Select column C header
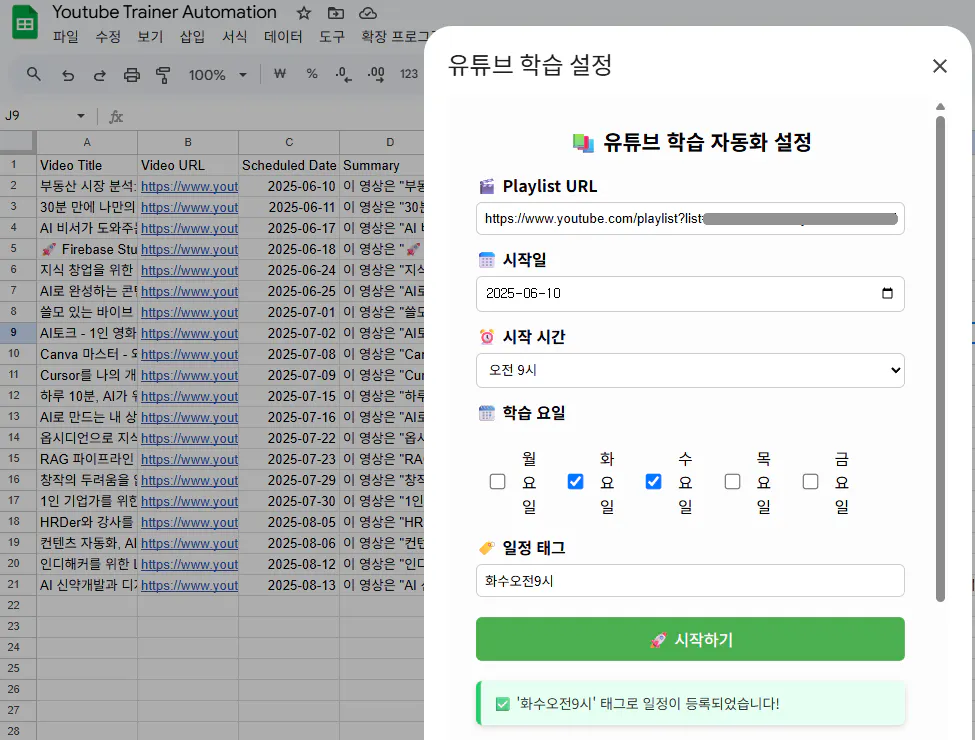This screenshot has height=740, width=975. (x=289, y=142)
